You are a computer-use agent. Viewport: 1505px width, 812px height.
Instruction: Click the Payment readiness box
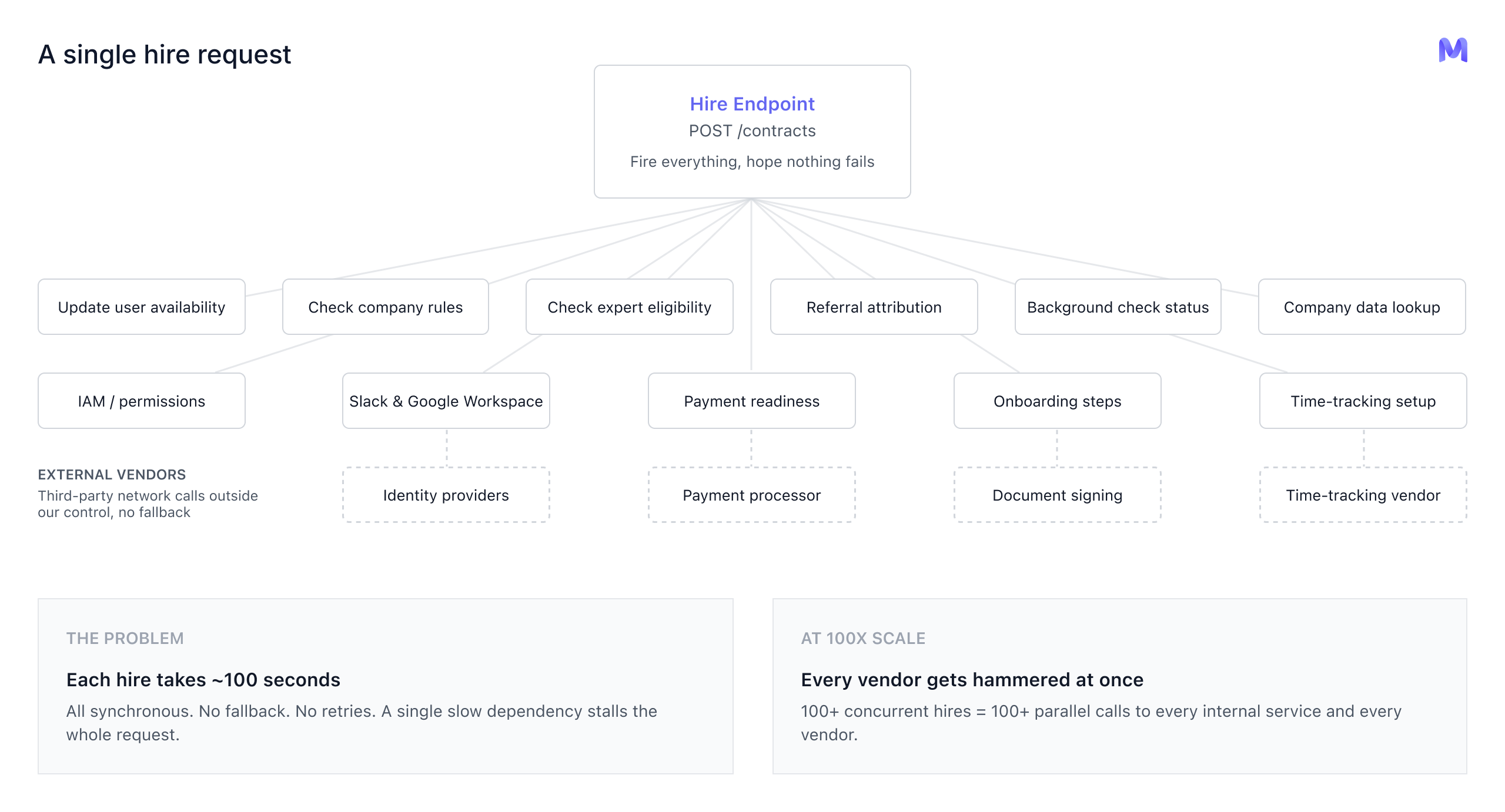(x=751, y=401)
